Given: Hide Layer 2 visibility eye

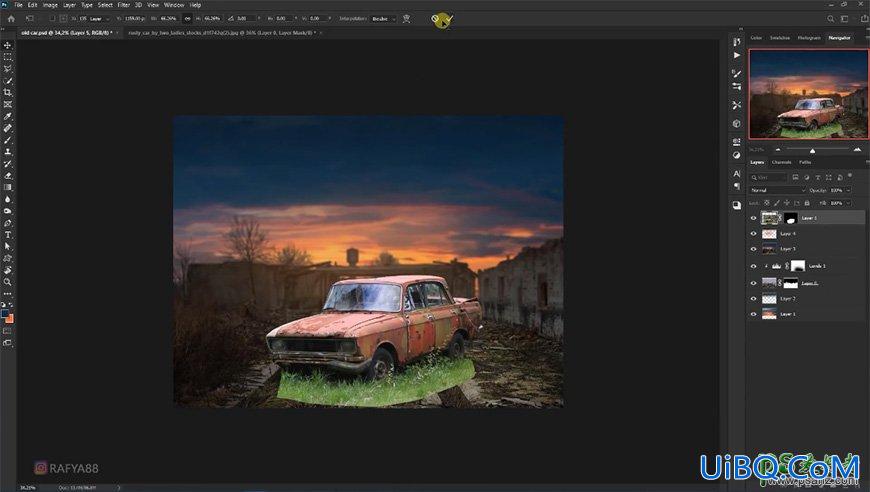Looking at the screenshot, I should tap(753, 298).
